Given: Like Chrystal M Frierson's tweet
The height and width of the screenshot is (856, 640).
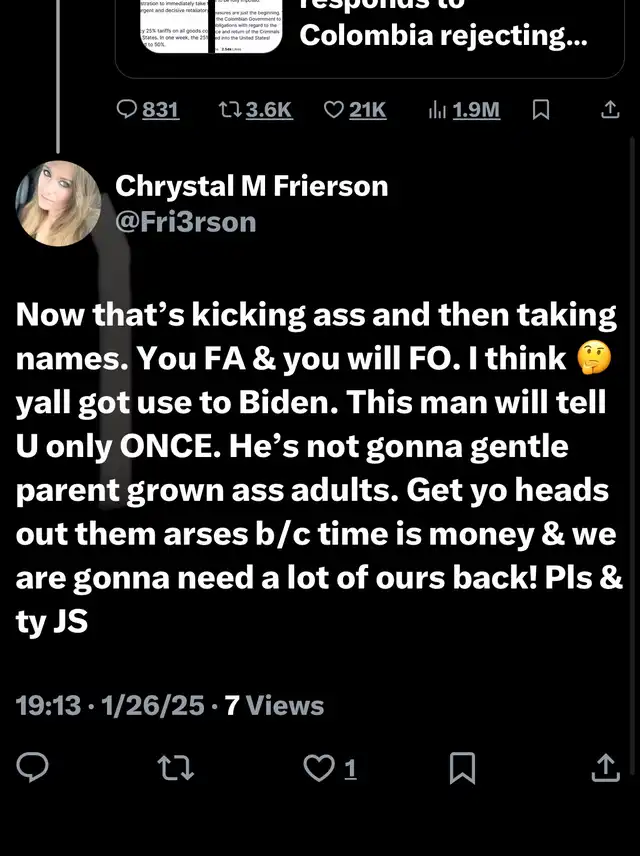Looking at the screenshot, I should click(319, 768).
